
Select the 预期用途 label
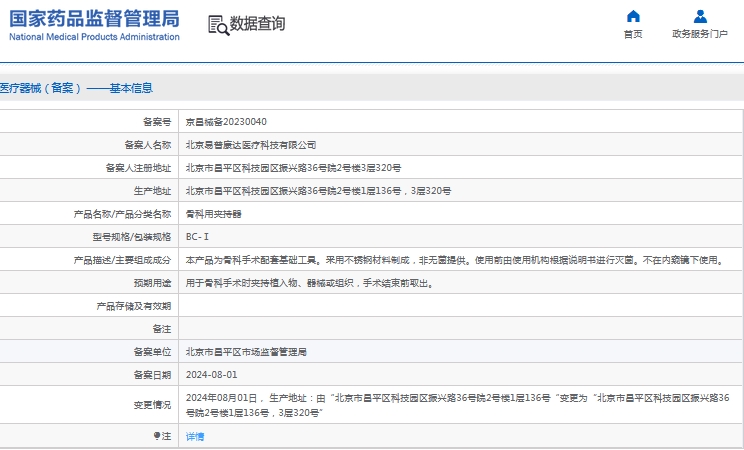click(x=152, y=283)
